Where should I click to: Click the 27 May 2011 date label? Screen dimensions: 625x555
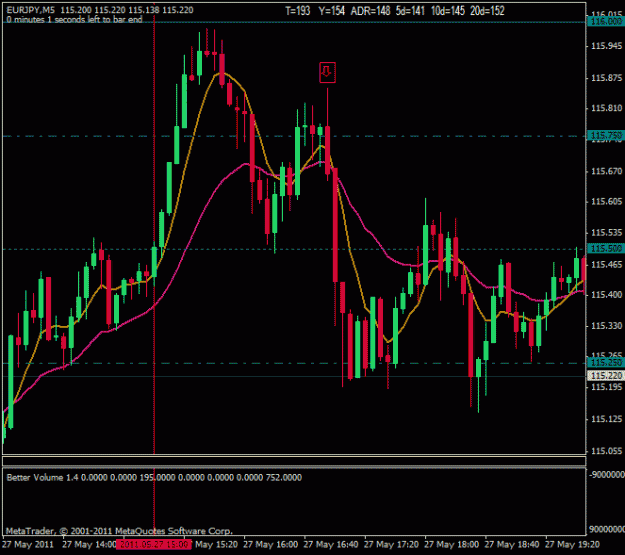tap(28, 544)
